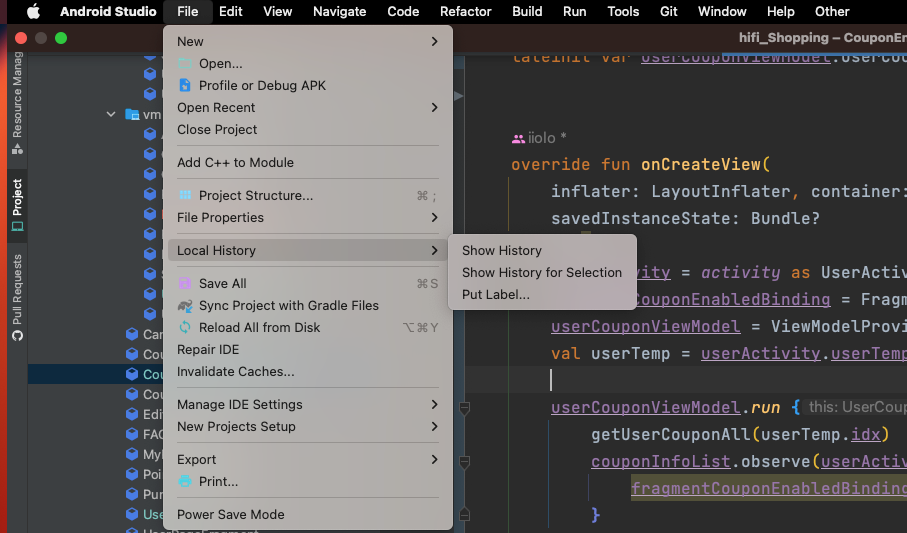This screenshot has width=907, height=533.
Task: Open the Resource Manager tool window
Action: click(17, 103)
